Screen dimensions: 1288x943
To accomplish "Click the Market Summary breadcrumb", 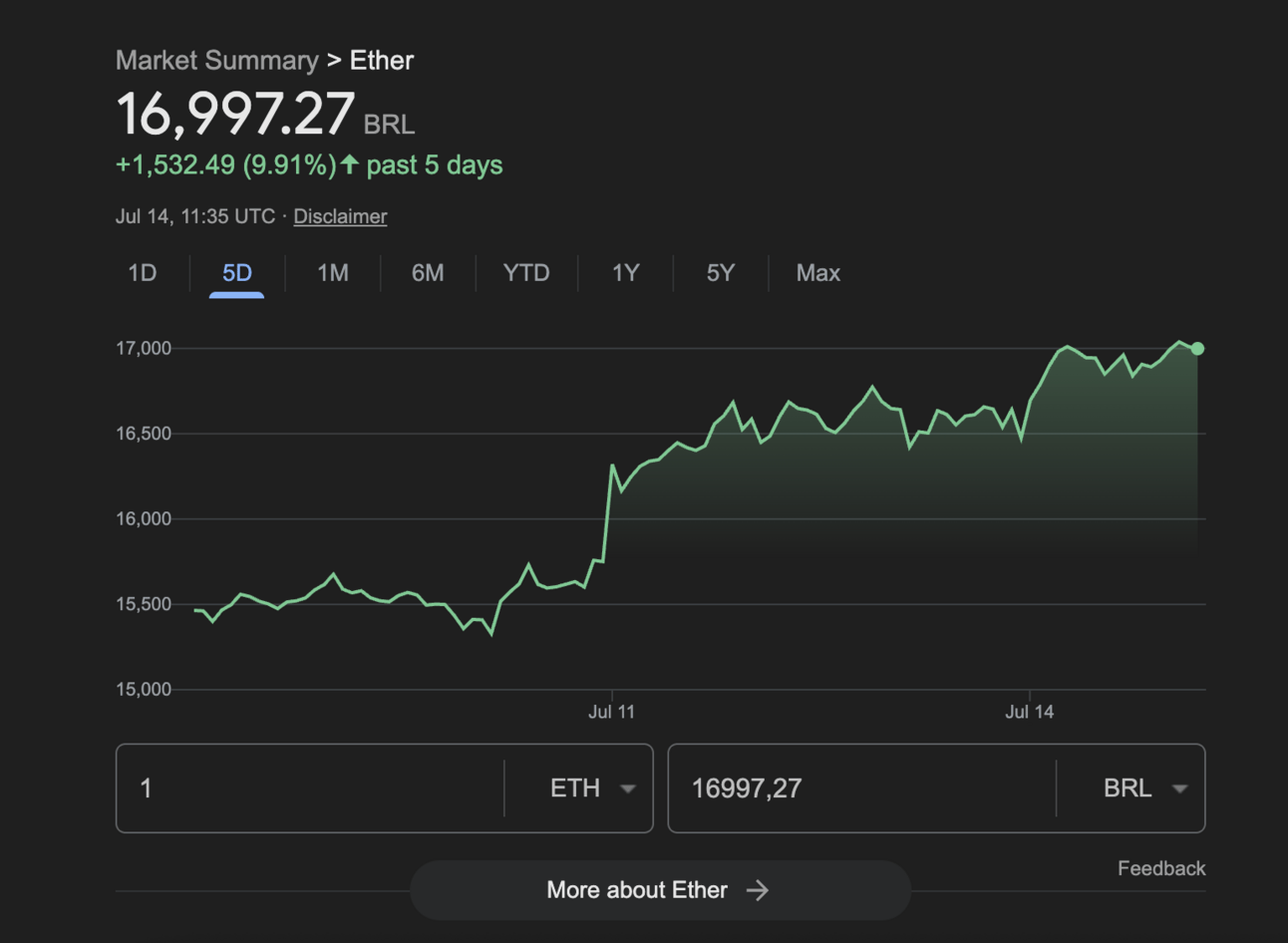I will click(x=216, y=61).
